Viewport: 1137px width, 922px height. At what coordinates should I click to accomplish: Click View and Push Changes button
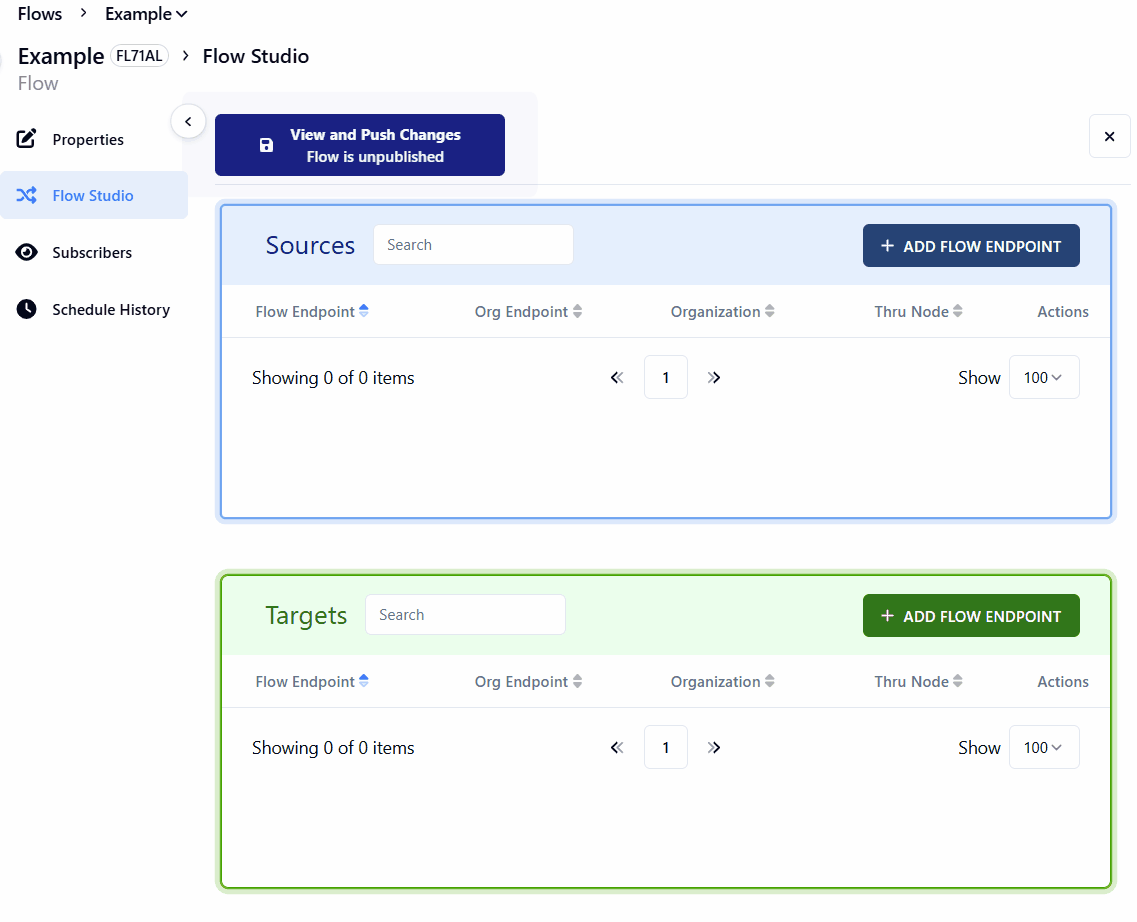359,145
